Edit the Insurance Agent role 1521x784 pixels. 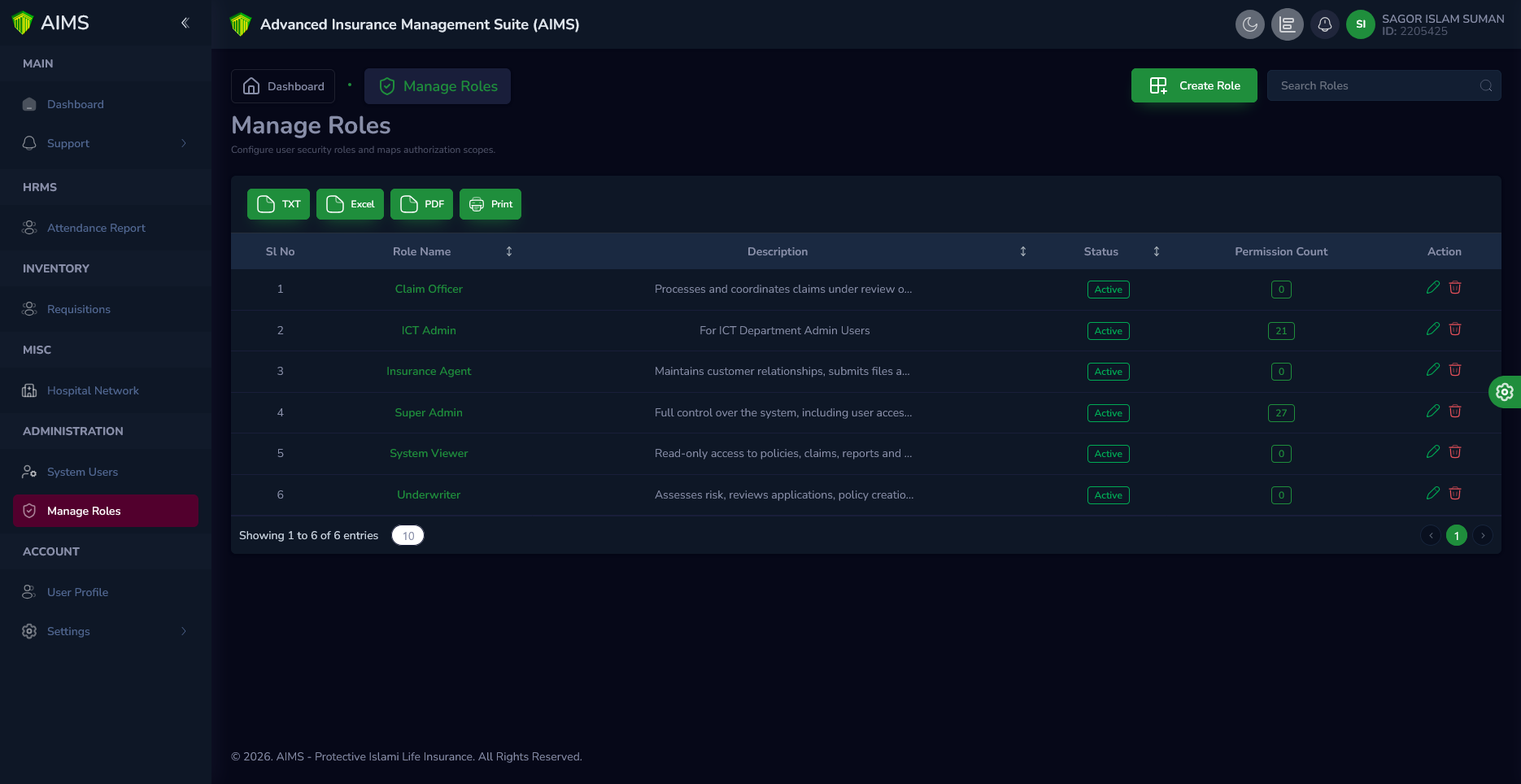pos(1433,370)
